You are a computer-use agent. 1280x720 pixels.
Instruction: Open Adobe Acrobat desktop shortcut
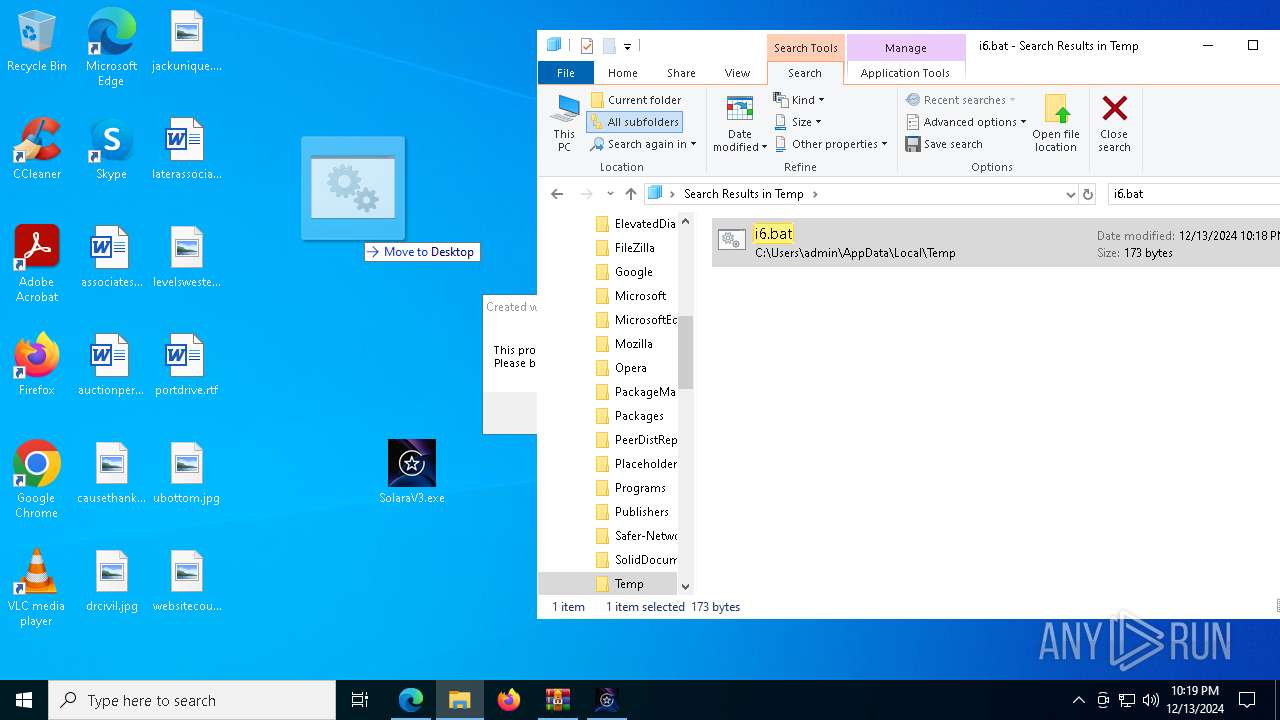pyautogui.click(x=37, y=264)
